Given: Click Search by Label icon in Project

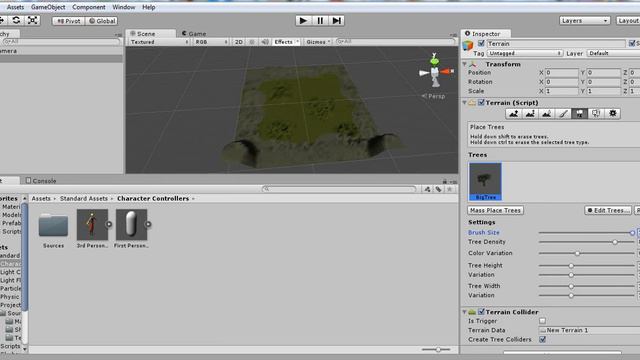Looking at the screenshot, I should point(438,189).
